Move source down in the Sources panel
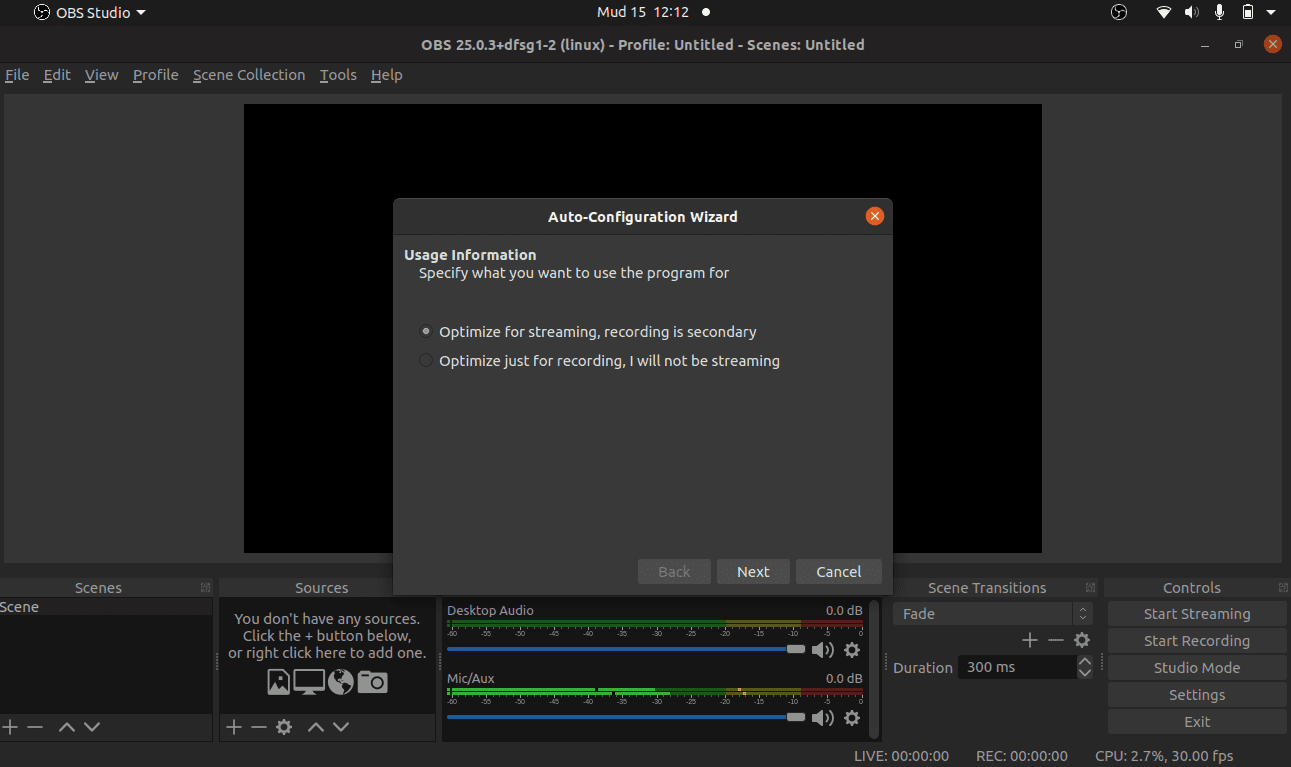The height and width of the screenshot is (767, 1291). pyautogui.click(x=341, y=727)
